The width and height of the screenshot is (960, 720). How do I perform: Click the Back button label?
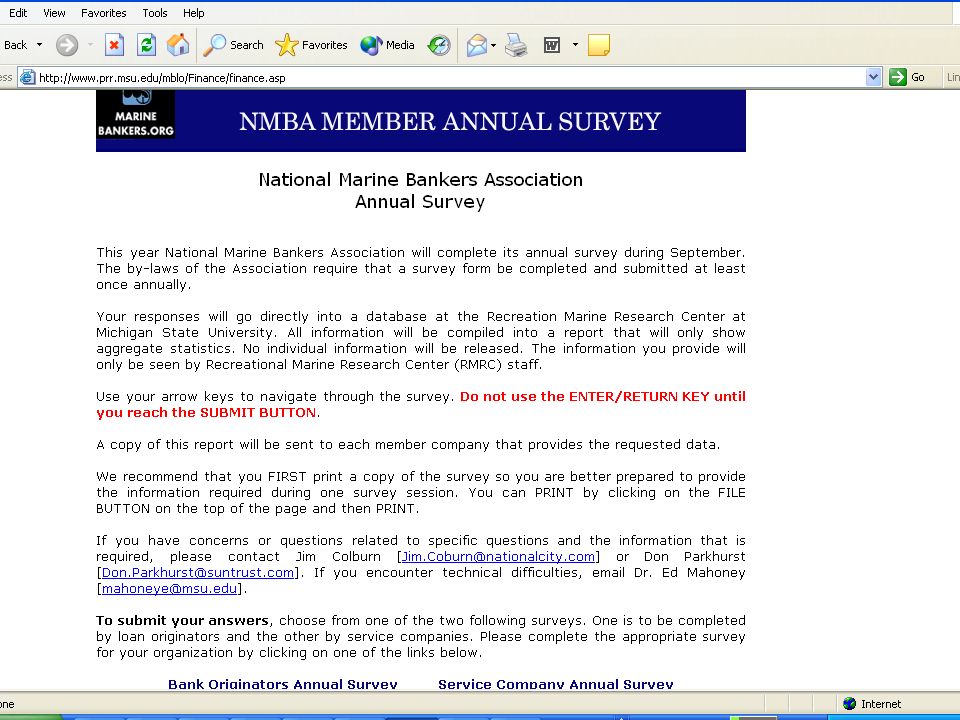pos(15,45)
